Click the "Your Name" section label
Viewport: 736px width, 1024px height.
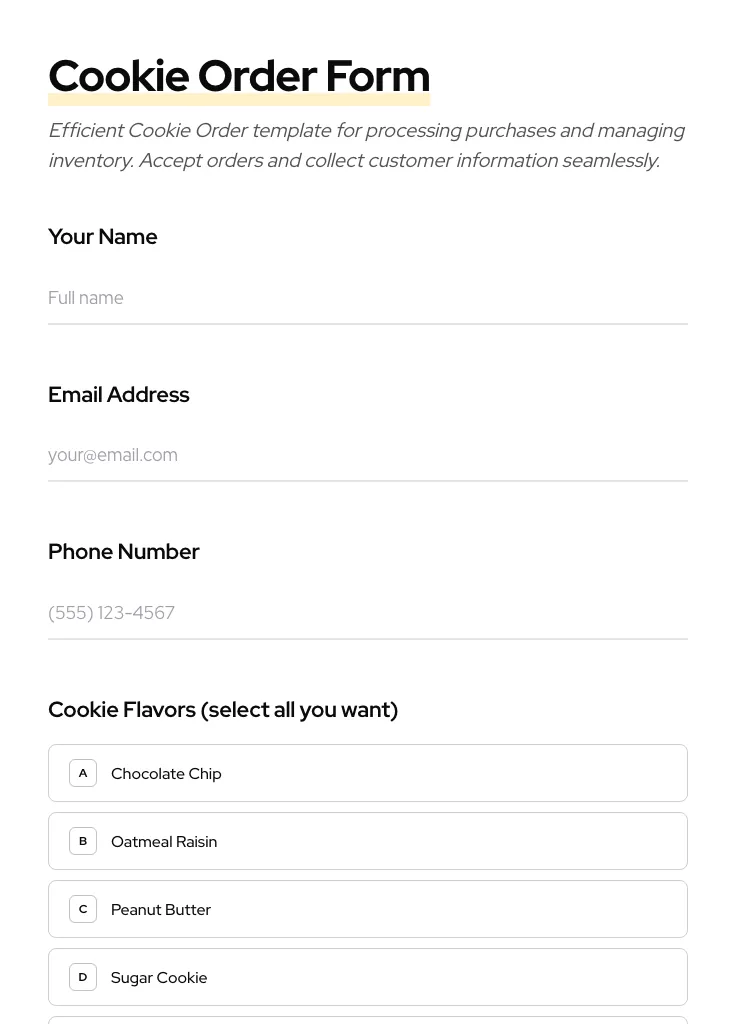pos(102,236)
